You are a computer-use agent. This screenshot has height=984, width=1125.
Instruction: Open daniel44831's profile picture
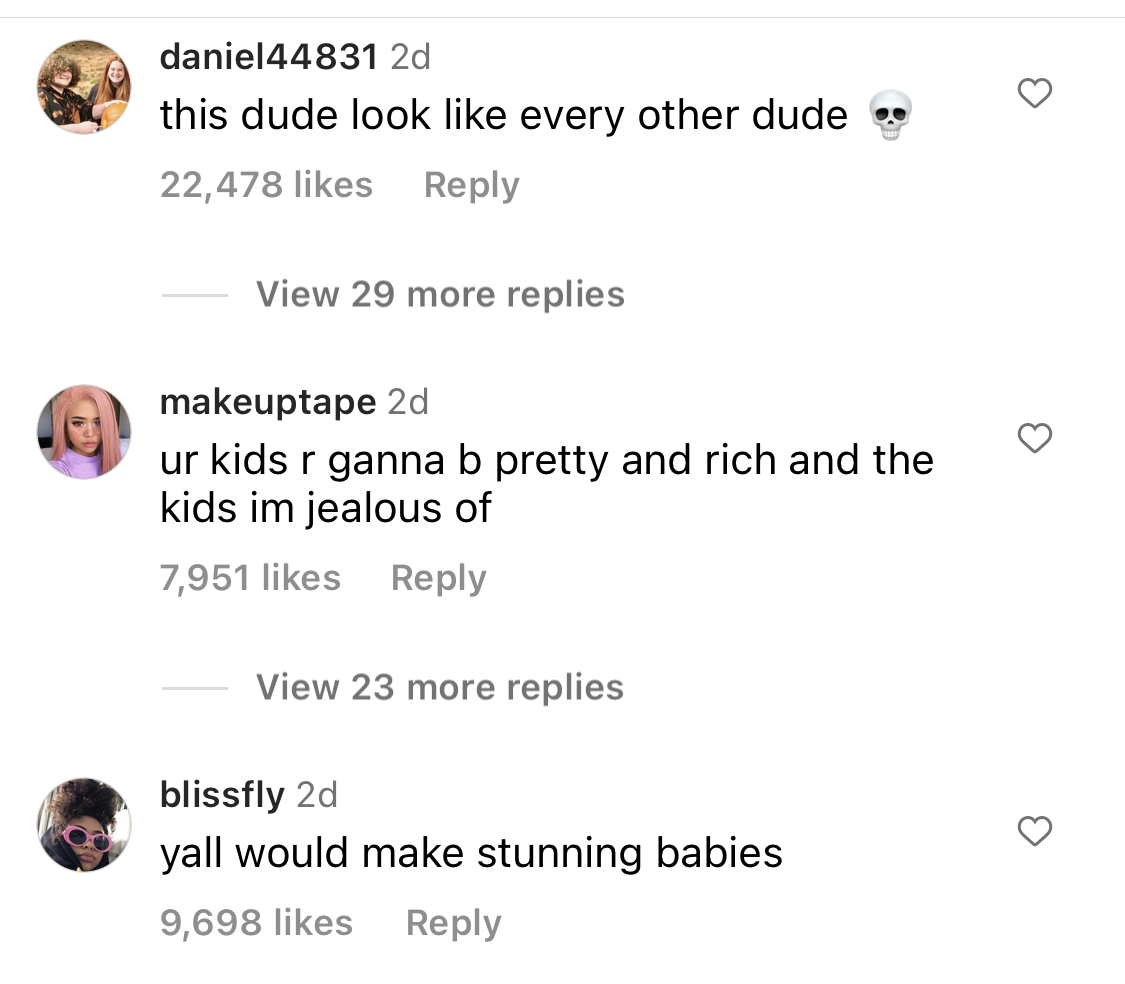click(x=84, y=87)
